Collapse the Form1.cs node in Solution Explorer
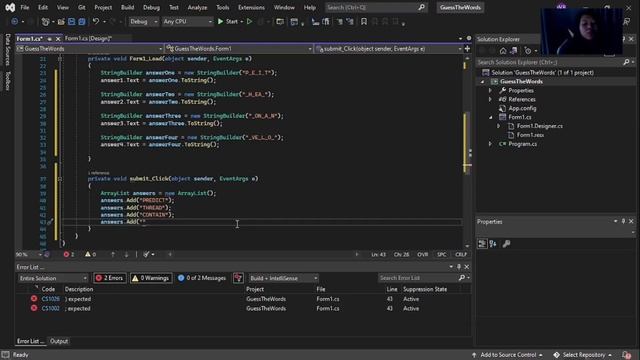 coord(491,117)
